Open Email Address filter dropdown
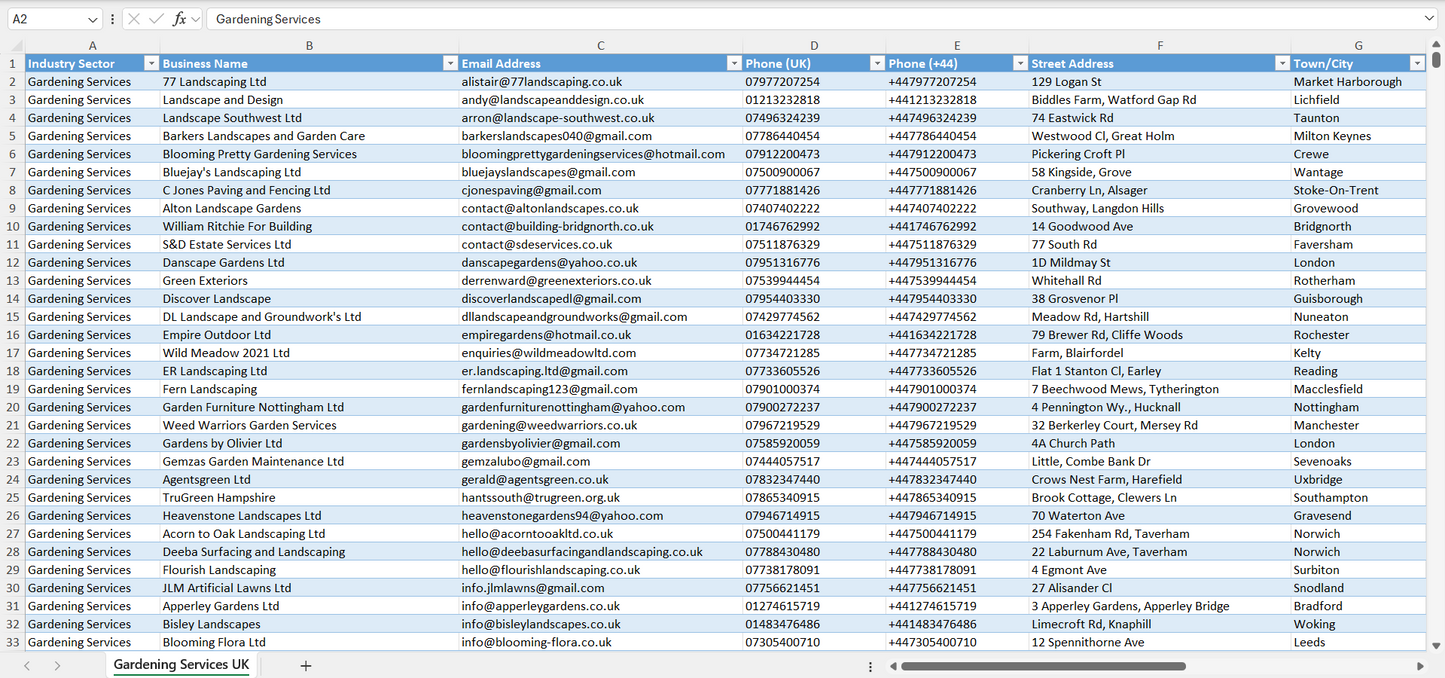1445x678 pixels. [734, 63]
